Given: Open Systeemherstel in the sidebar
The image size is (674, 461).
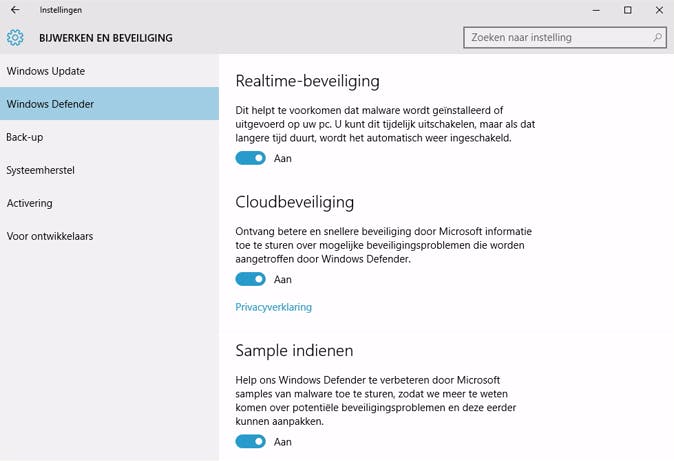Looking at the screenshot, I should 40,170.
